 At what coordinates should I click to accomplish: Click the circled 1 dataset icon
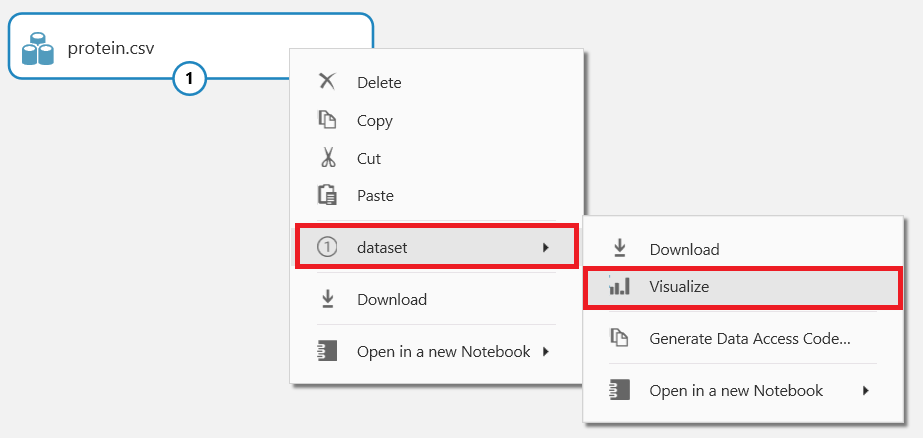point(327,247)
